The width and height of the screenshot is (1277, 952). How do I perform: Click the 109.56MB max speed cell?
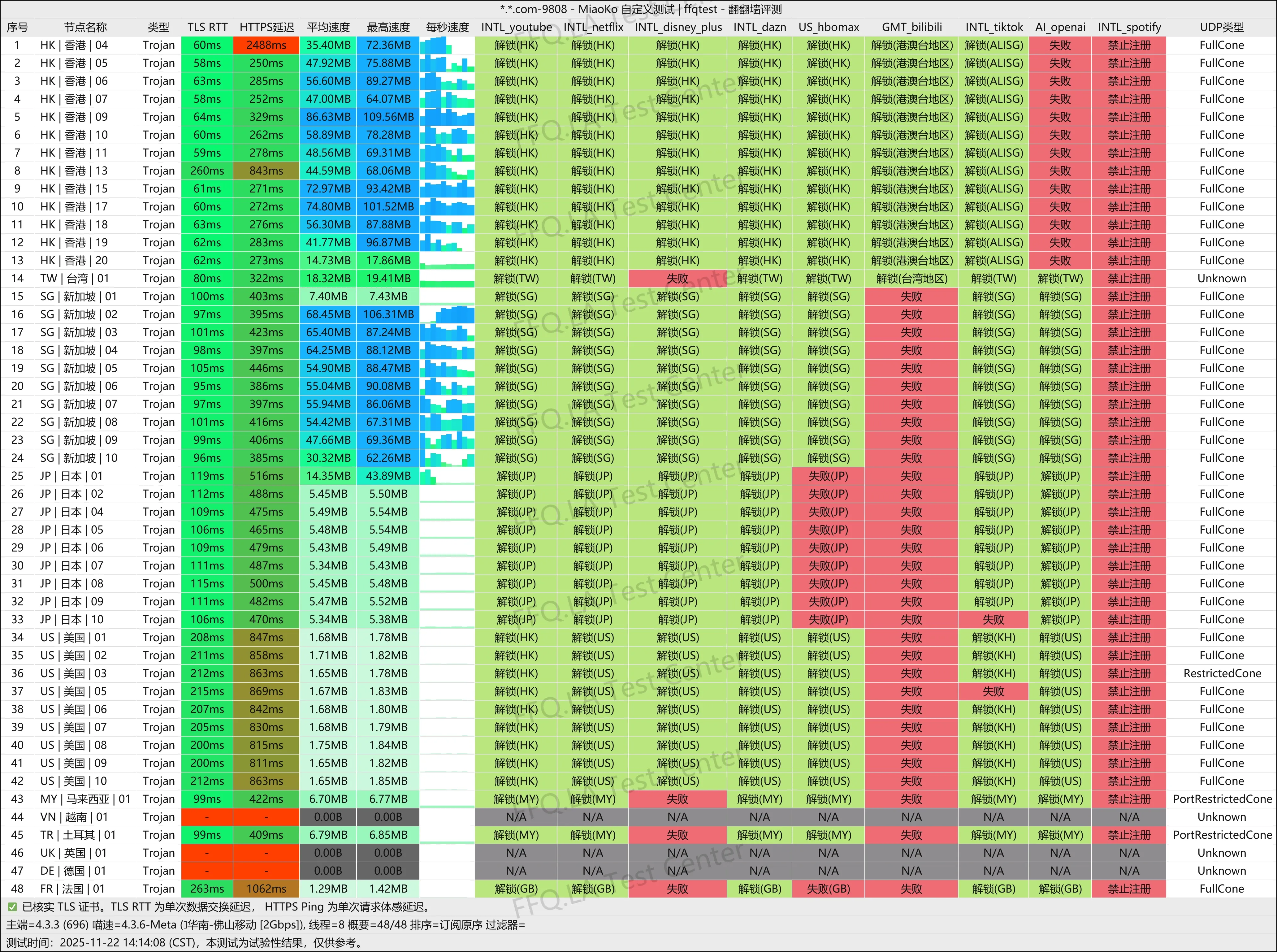point(388,117)
